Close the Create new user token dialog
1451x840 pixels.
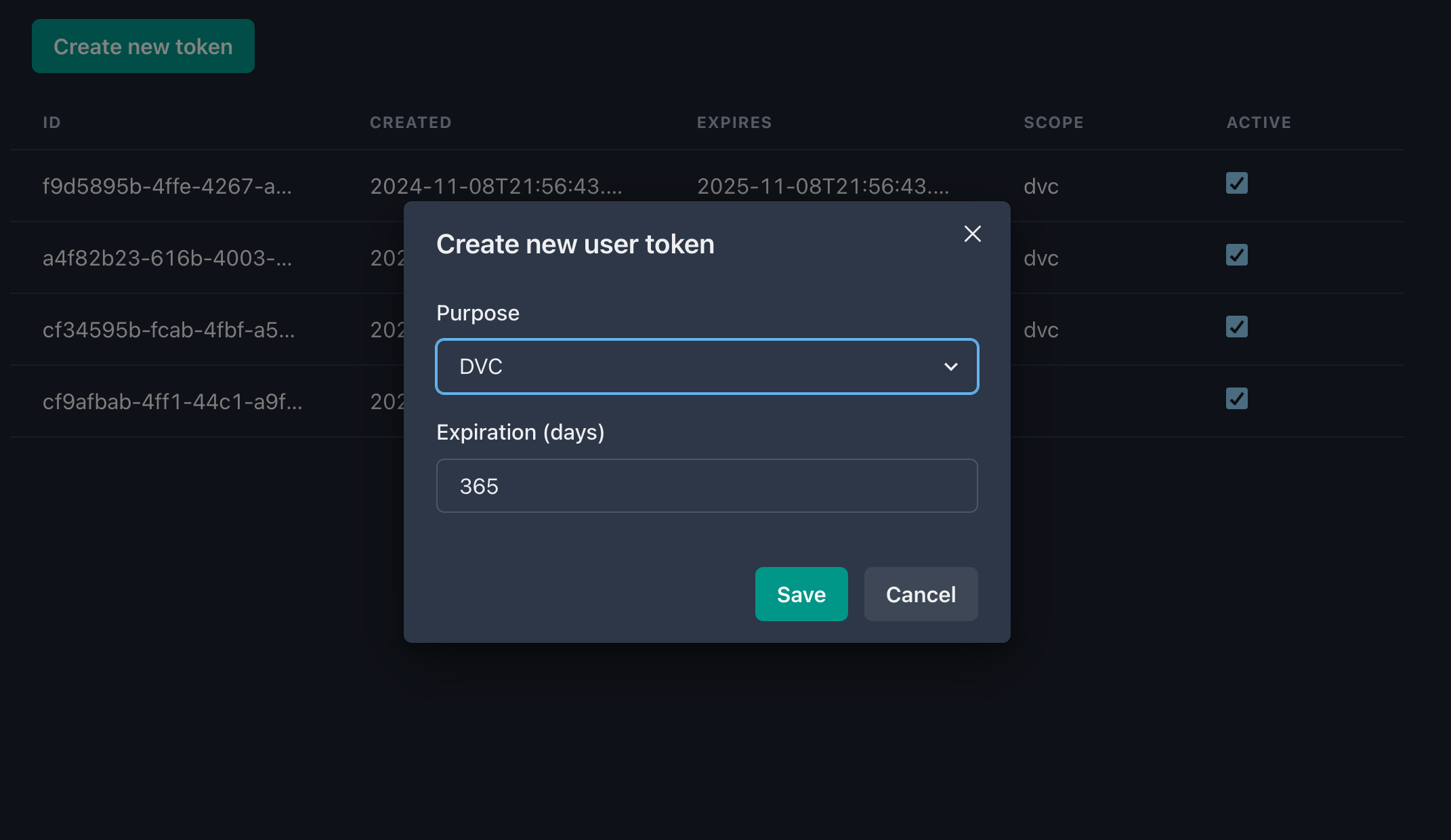pyautogui.click(x=973, y=234)
